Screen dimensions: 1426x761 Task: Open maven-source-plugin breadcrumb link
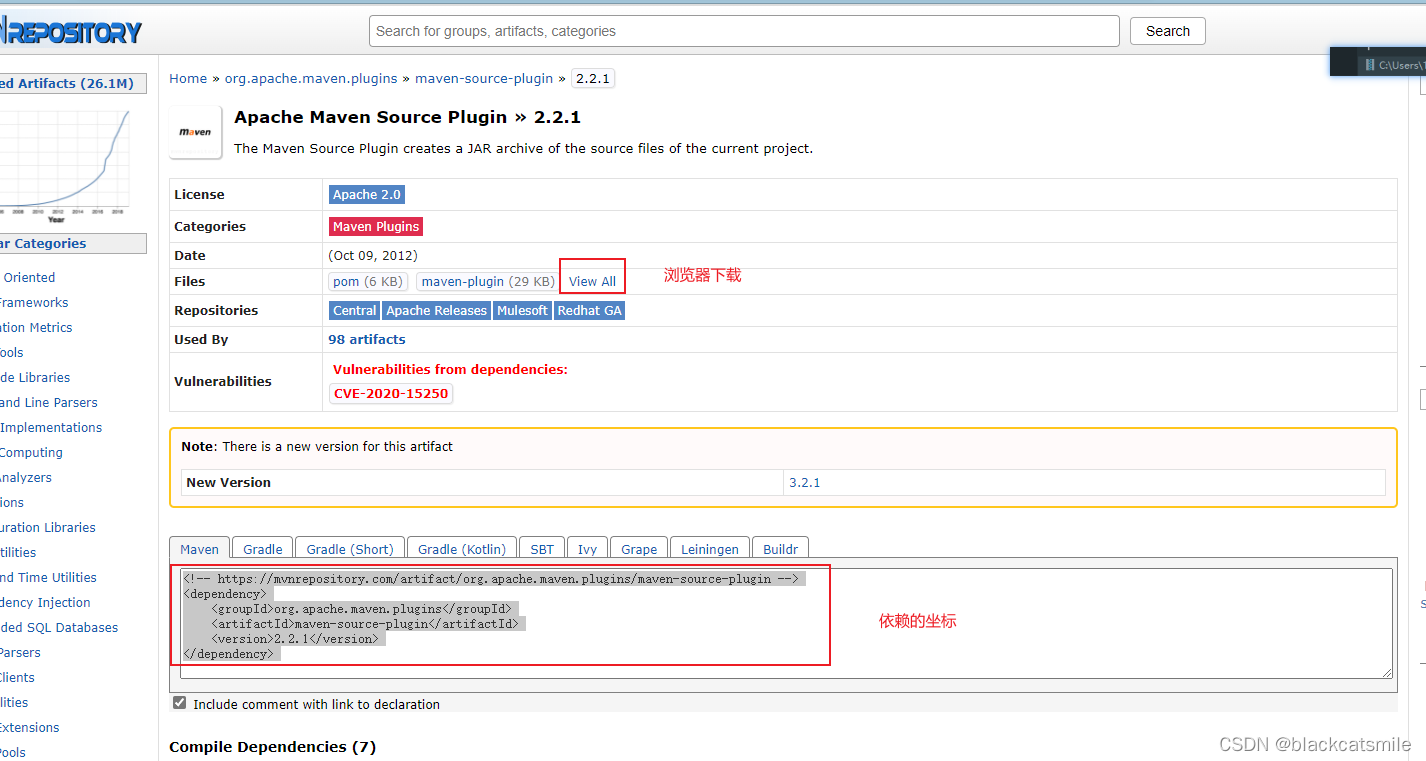click(484, 78)
